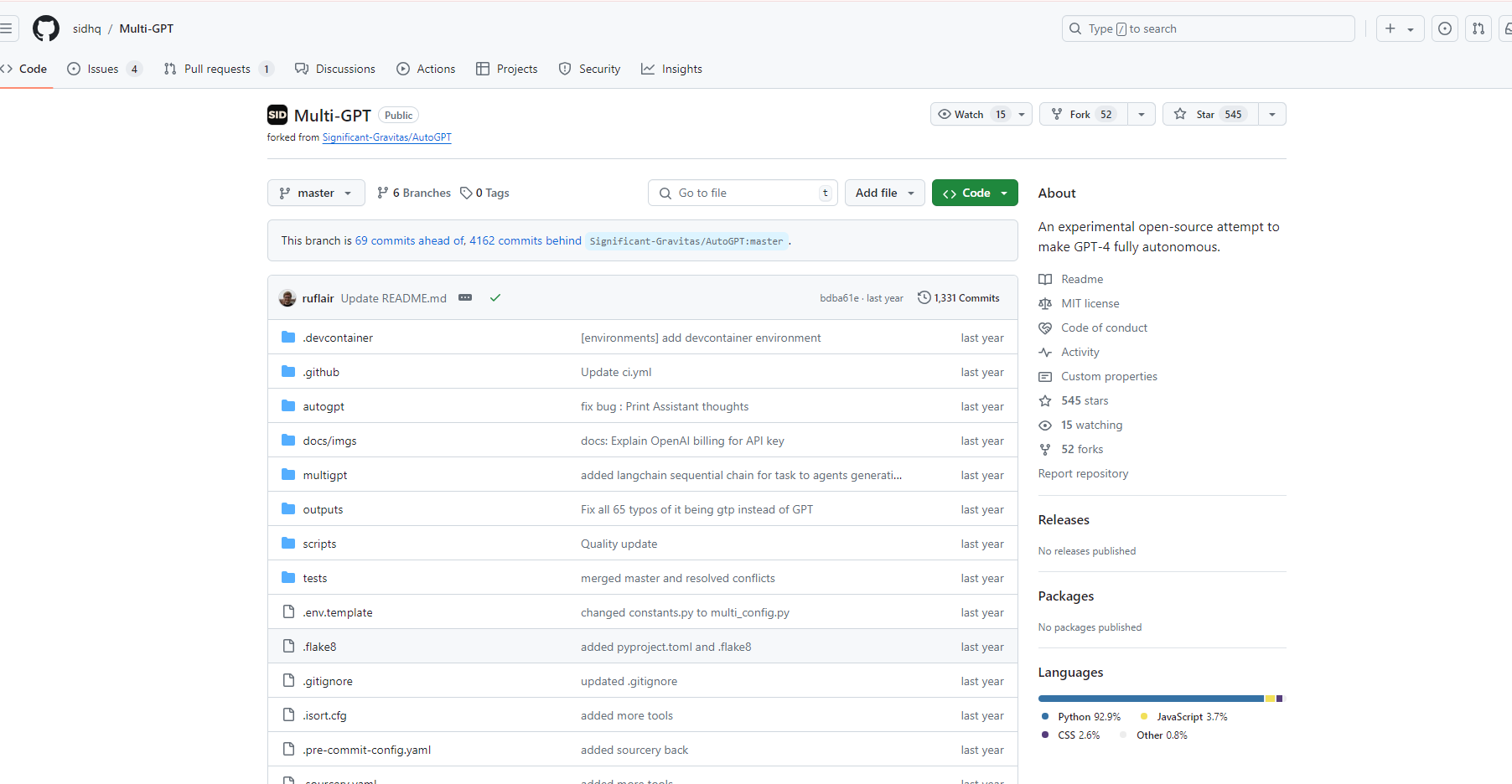1512x784 pixels.
Task: Open the master branch dropdown
Action: [316, 193]
